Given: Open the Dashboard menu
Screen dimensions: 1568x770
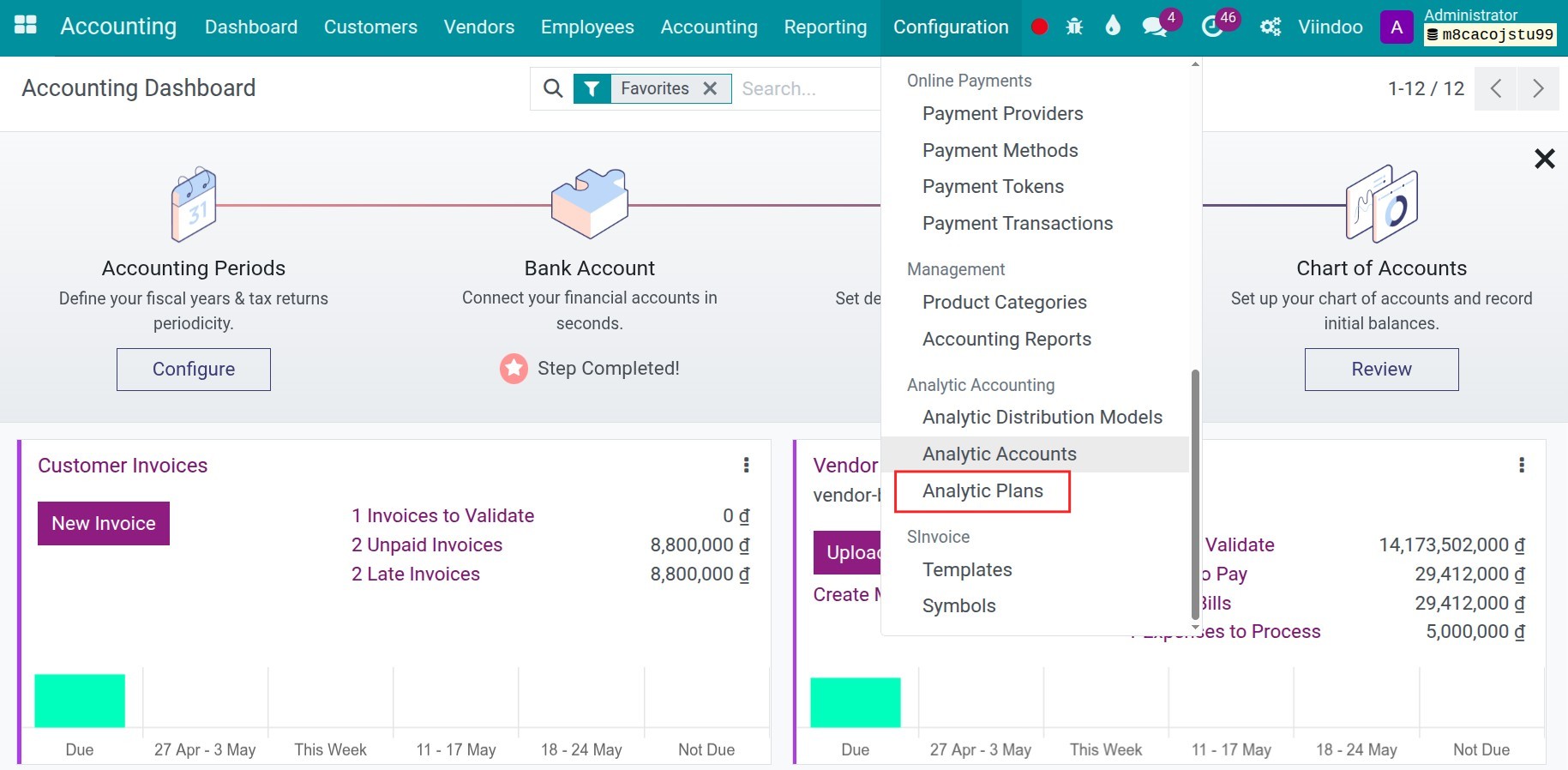Looking at the screenshot, I should coord(251,27).
